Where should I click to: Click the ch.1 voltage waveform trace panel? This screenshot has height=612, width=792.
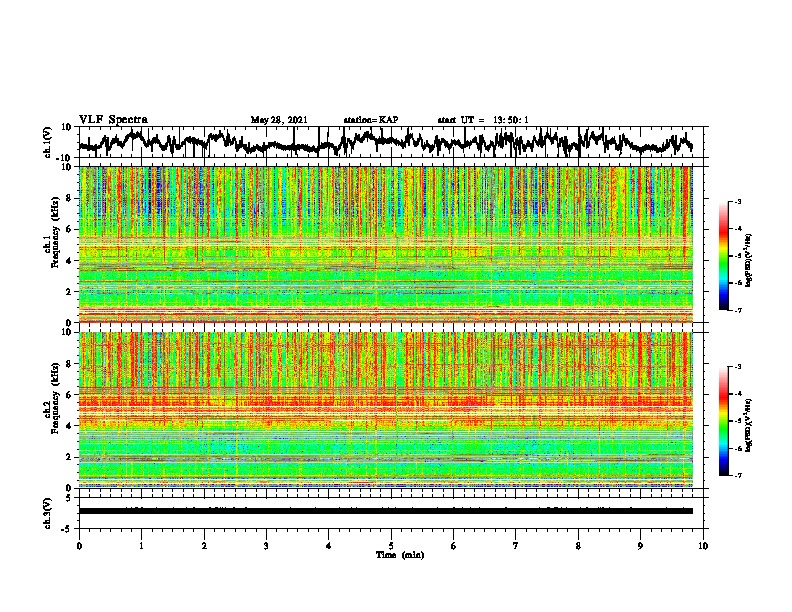click(x=393, y=142)
